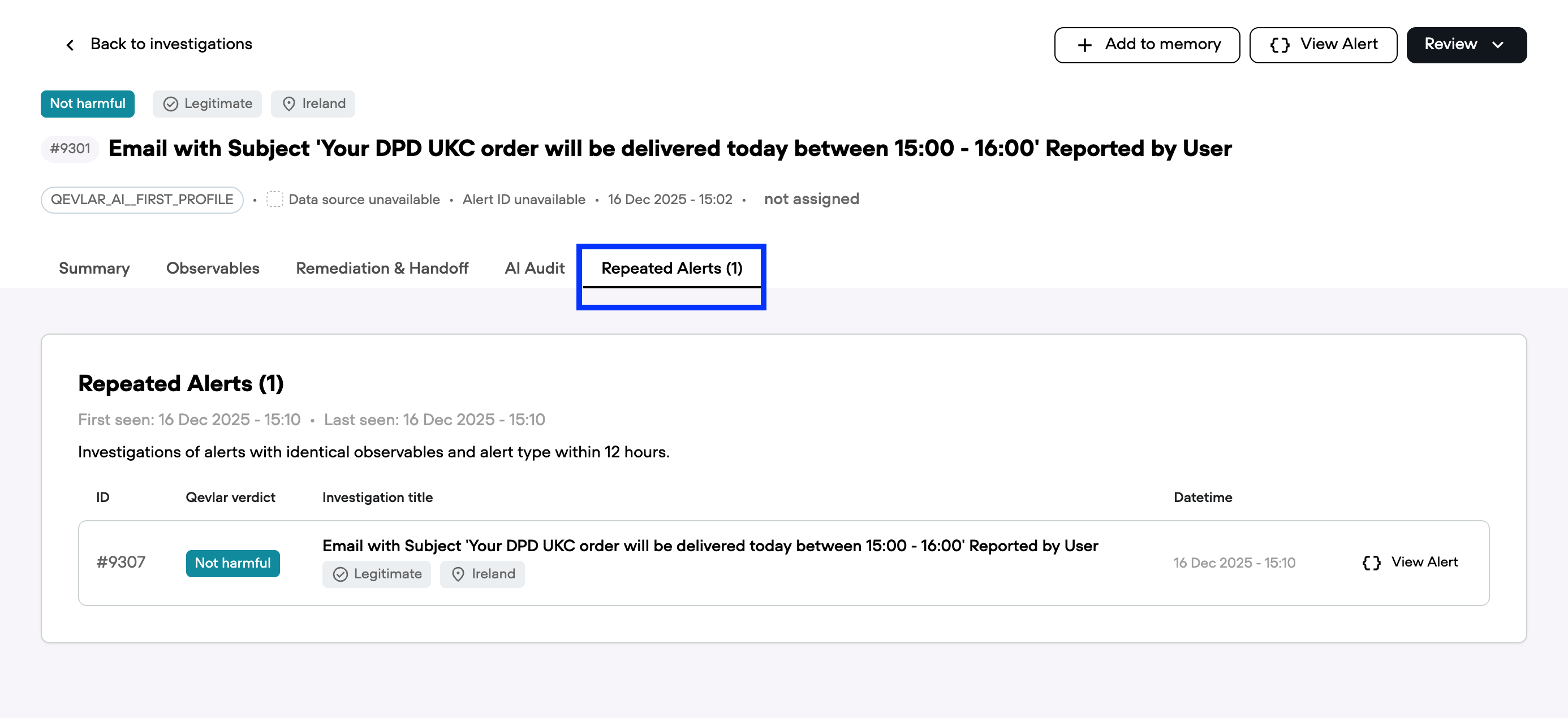
Task: Click the Data source unavailable placeholder icon
Action: 275,199
